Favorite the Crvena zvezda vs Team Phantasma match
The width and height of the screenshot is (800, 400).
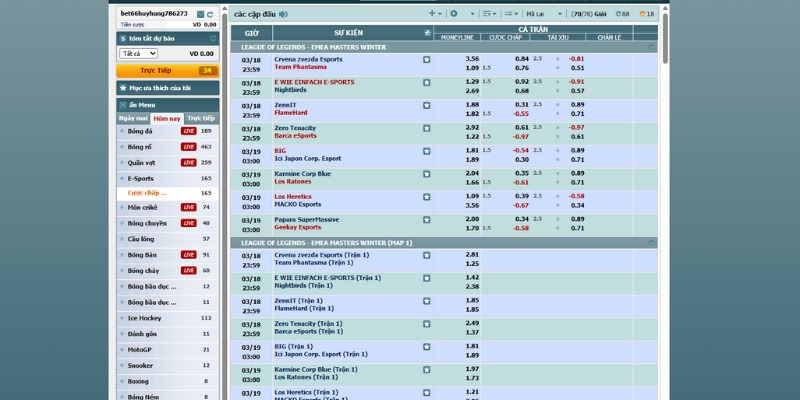point(427,59)
